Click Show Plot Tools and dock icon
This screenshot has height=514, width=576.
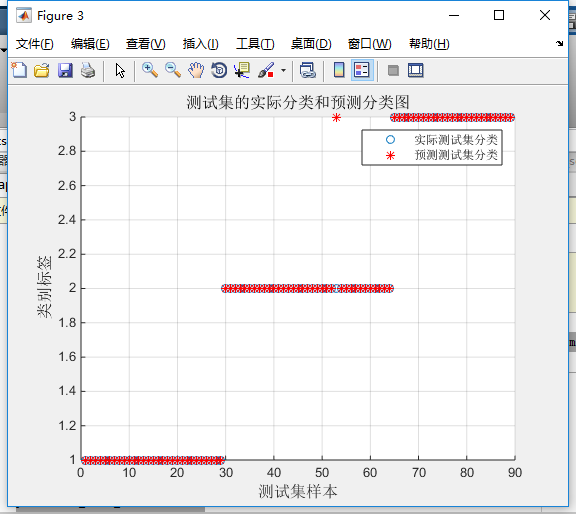415,70
